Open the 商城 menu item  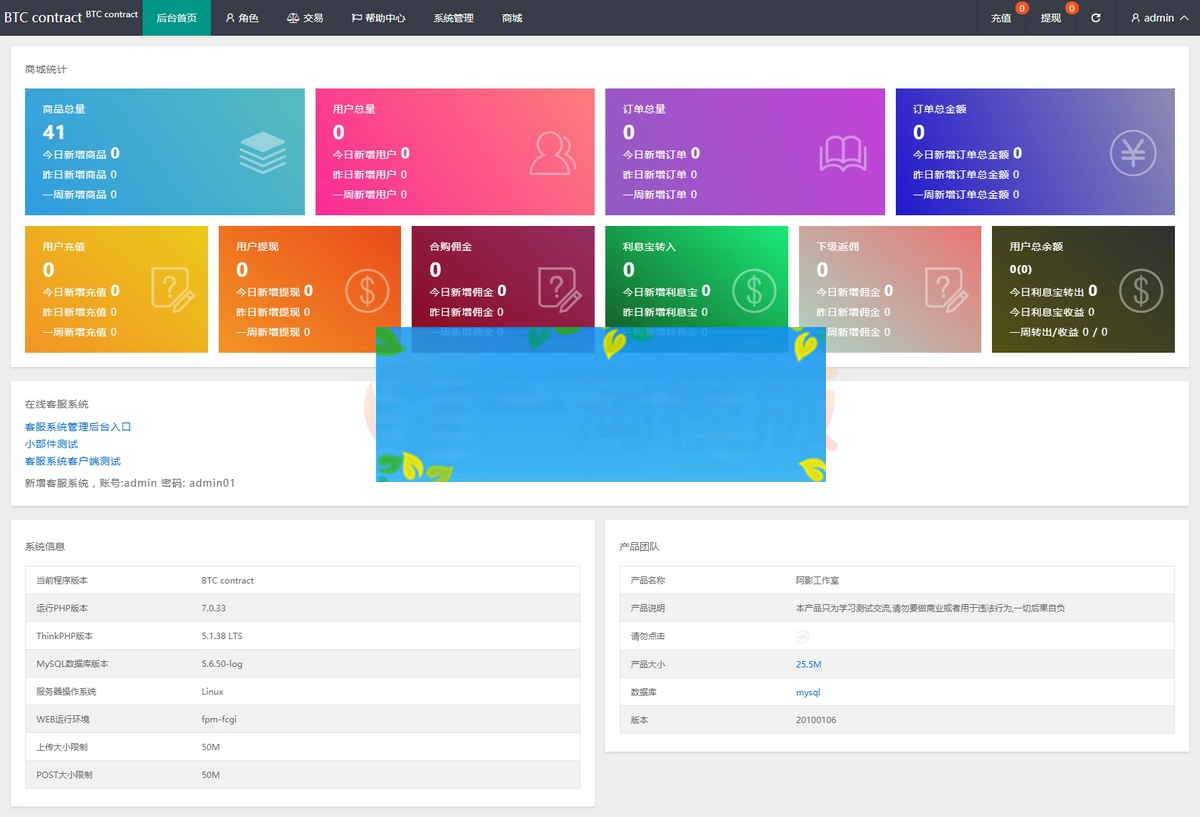[512, 18]
